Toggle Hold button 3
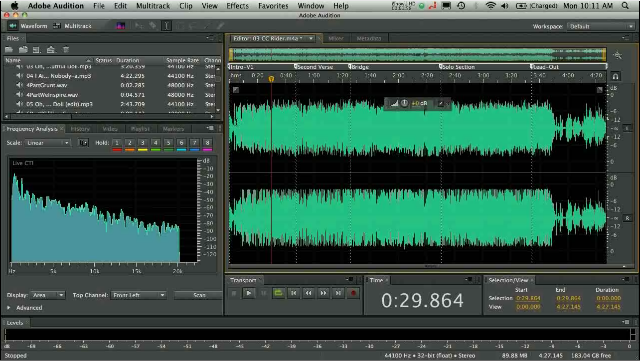Image resolution: width=640 pixels, height=361 pixels. [x=143, y=143]
